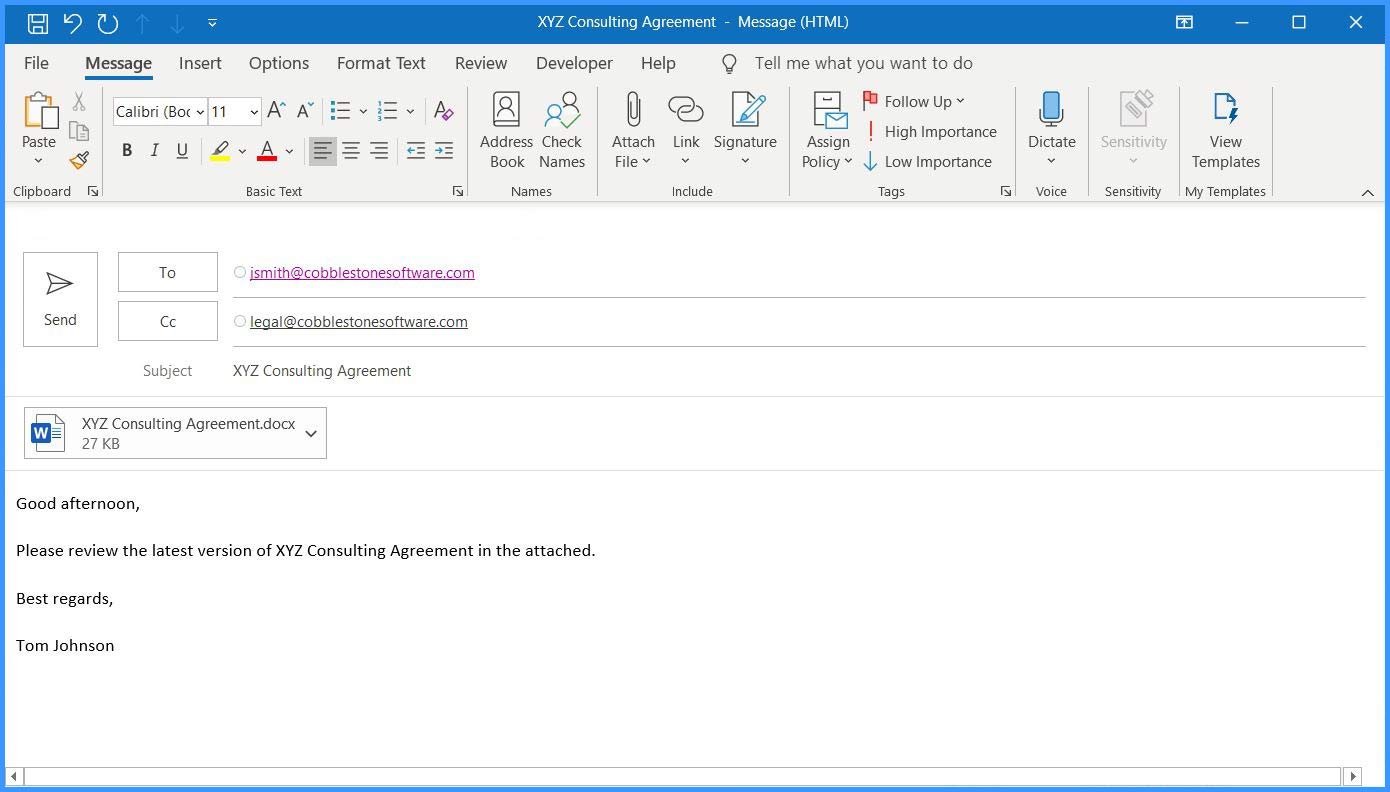Click the jsmith@cobblestonesoftware.com recipient link
The image size is (1390, 792).
click(x=362, y=272)
